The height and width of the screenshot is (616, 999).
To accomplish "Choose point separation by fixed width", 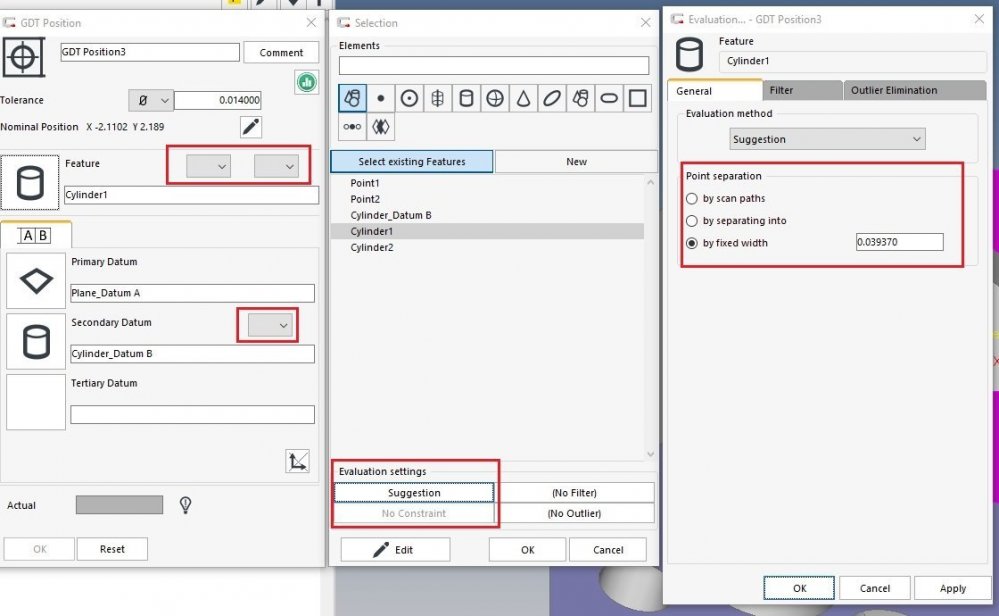I will (692, 243).
